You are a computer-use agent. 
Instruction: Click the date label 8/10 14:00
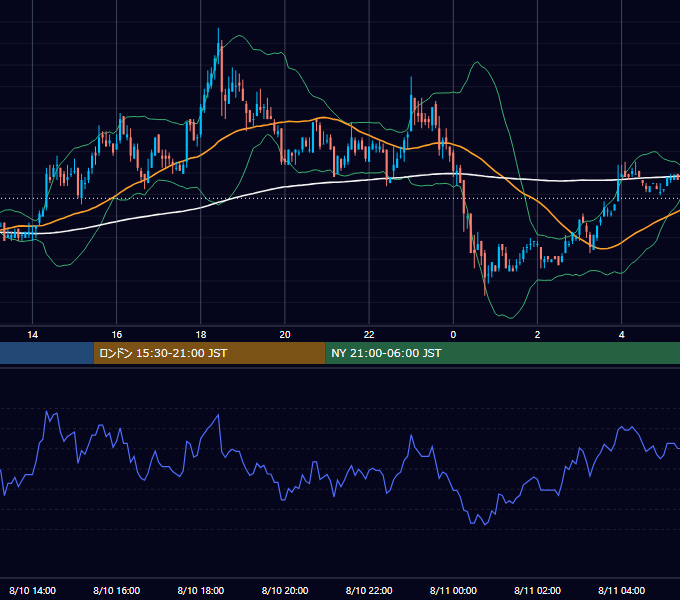click(33, 590)
